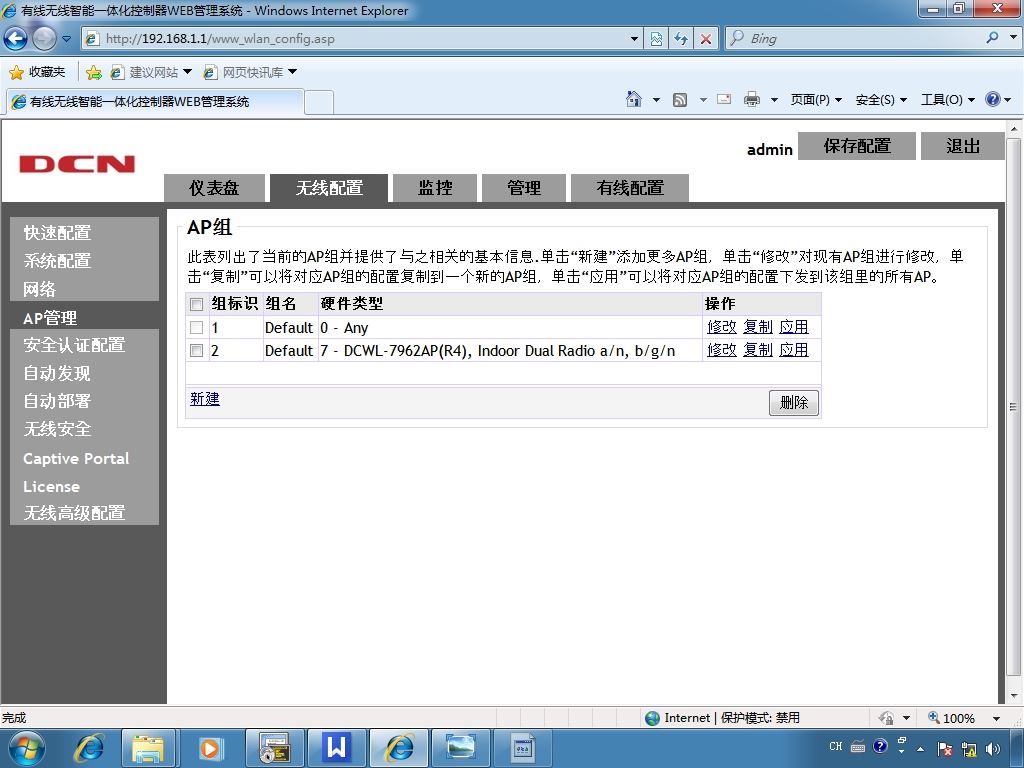
Task: Click the Print icon in command bar
Action: click(752, 99)
